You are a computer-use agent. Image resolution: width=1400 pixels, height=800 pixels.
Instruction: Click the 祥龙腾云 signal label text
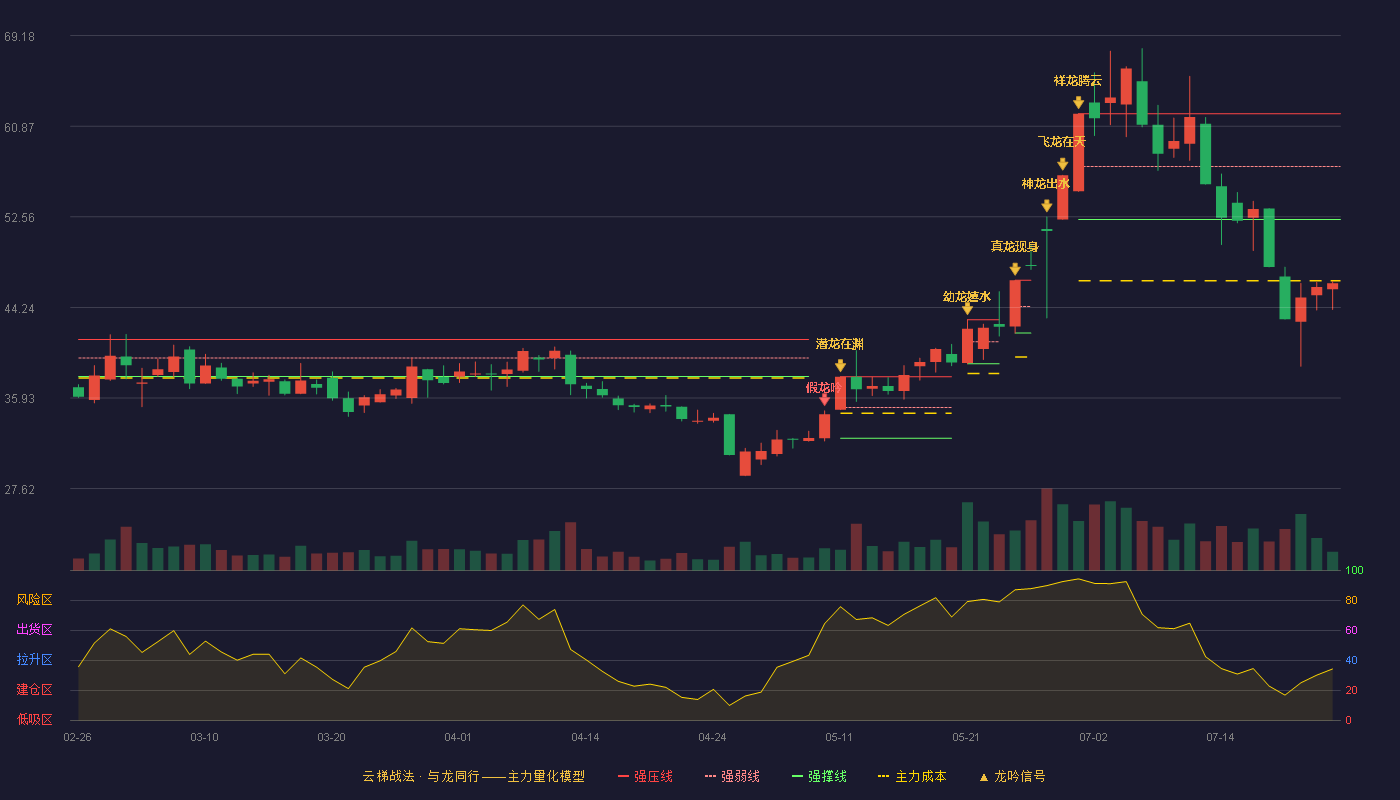[1078, 81]
